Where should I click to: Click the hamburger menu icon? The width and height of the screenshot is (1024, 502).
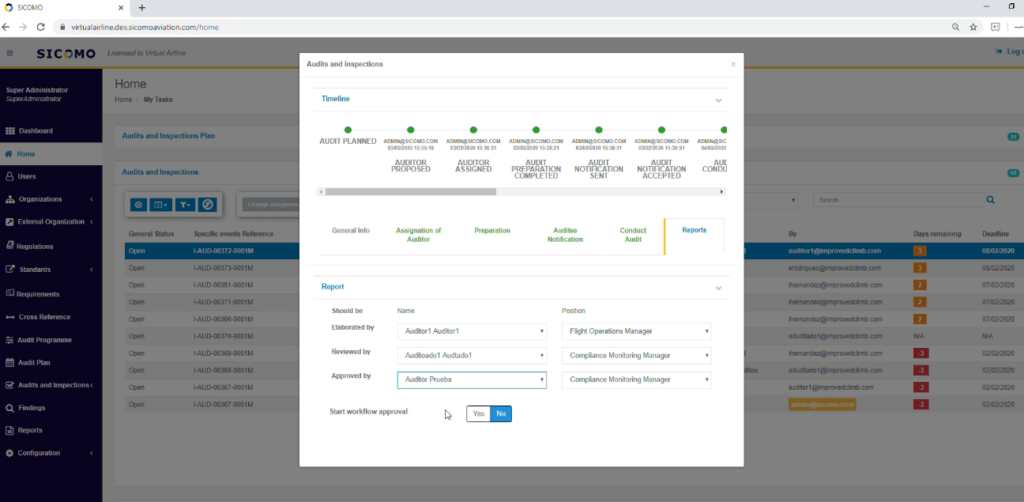[10, 52]
